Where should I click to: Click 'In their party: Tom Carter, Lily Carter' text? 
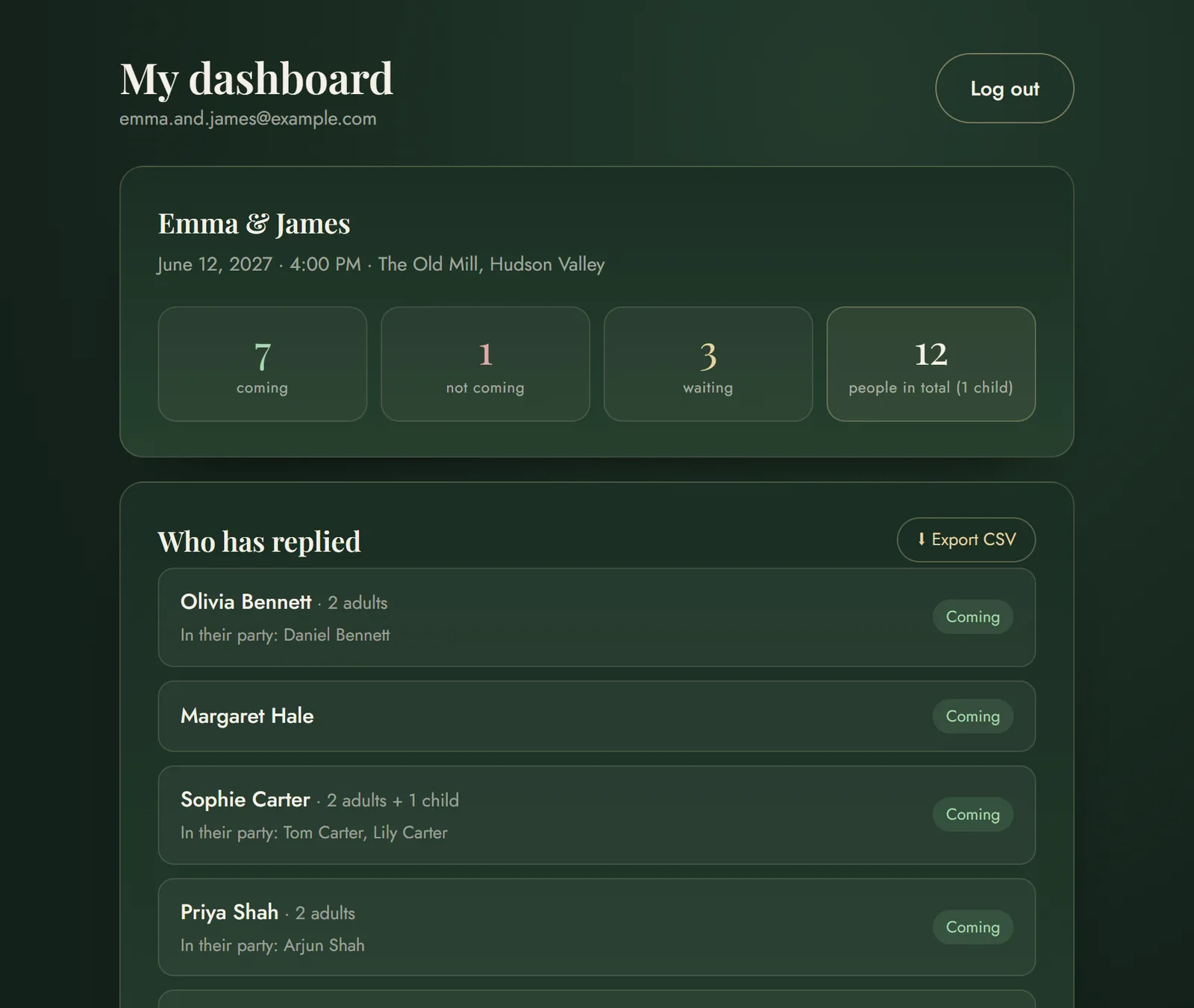coord(314,833)
